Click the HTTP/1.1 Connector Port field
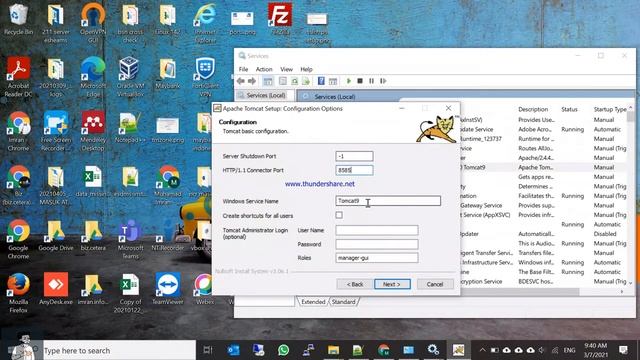The height and width of the screenshot is (360, 640). (x=354, y=170)
